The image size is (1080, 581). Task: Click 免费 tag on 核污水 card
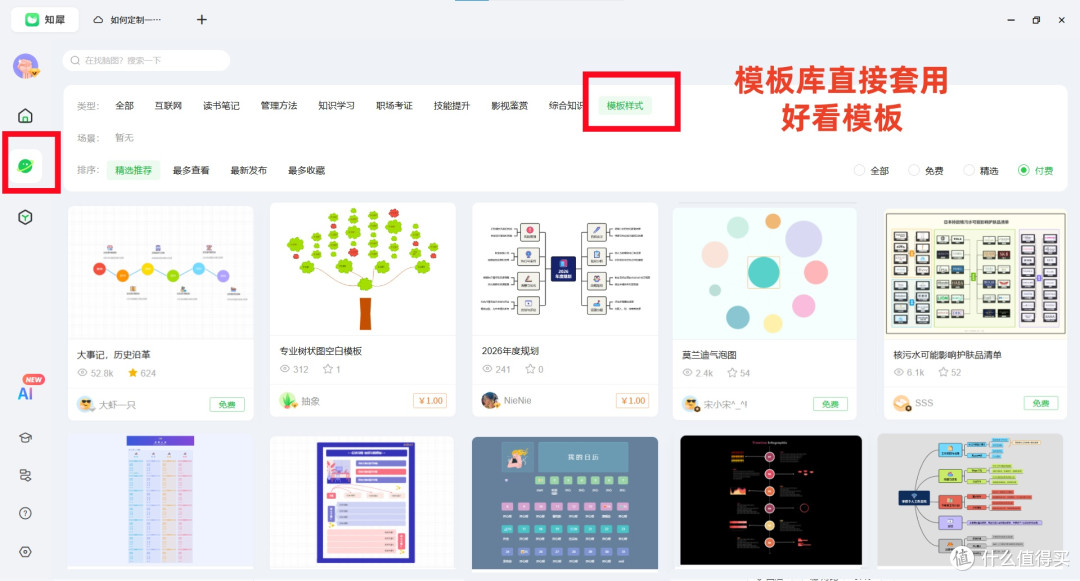coord(1041,403)
